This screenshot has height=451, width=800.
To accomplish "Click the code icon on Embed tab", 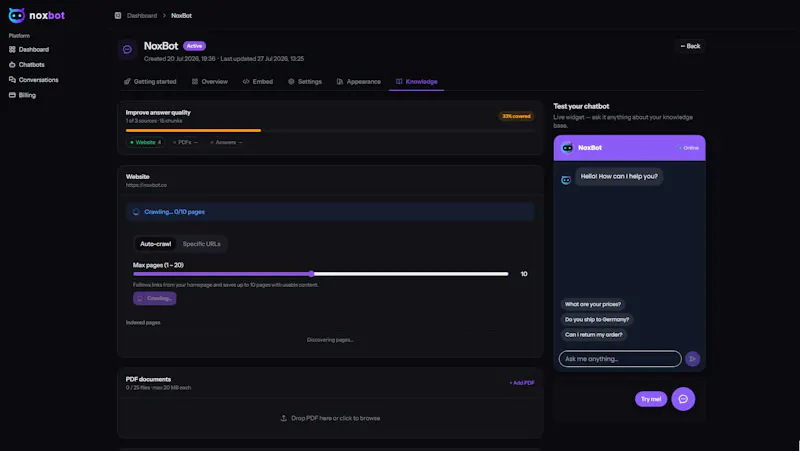I will 246,82.
